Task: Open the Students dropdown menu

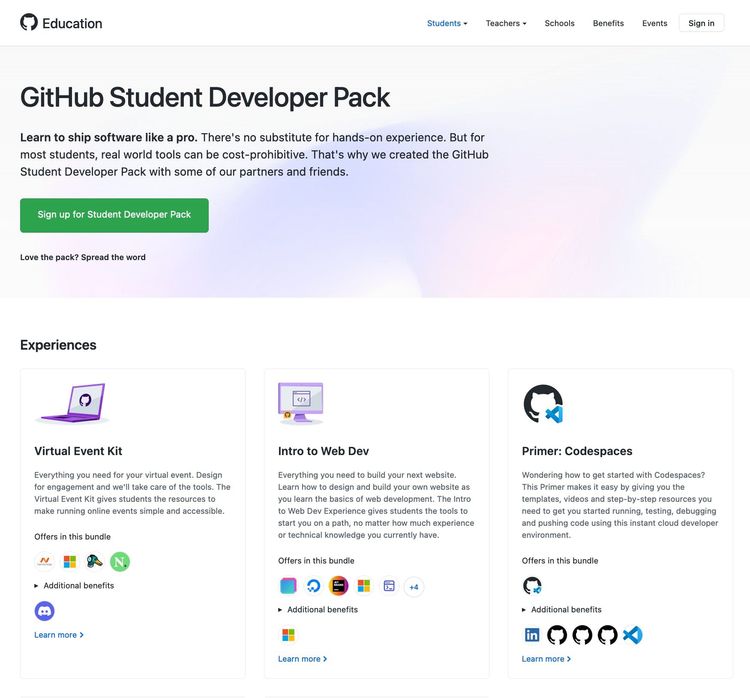Action: [447, 23]
